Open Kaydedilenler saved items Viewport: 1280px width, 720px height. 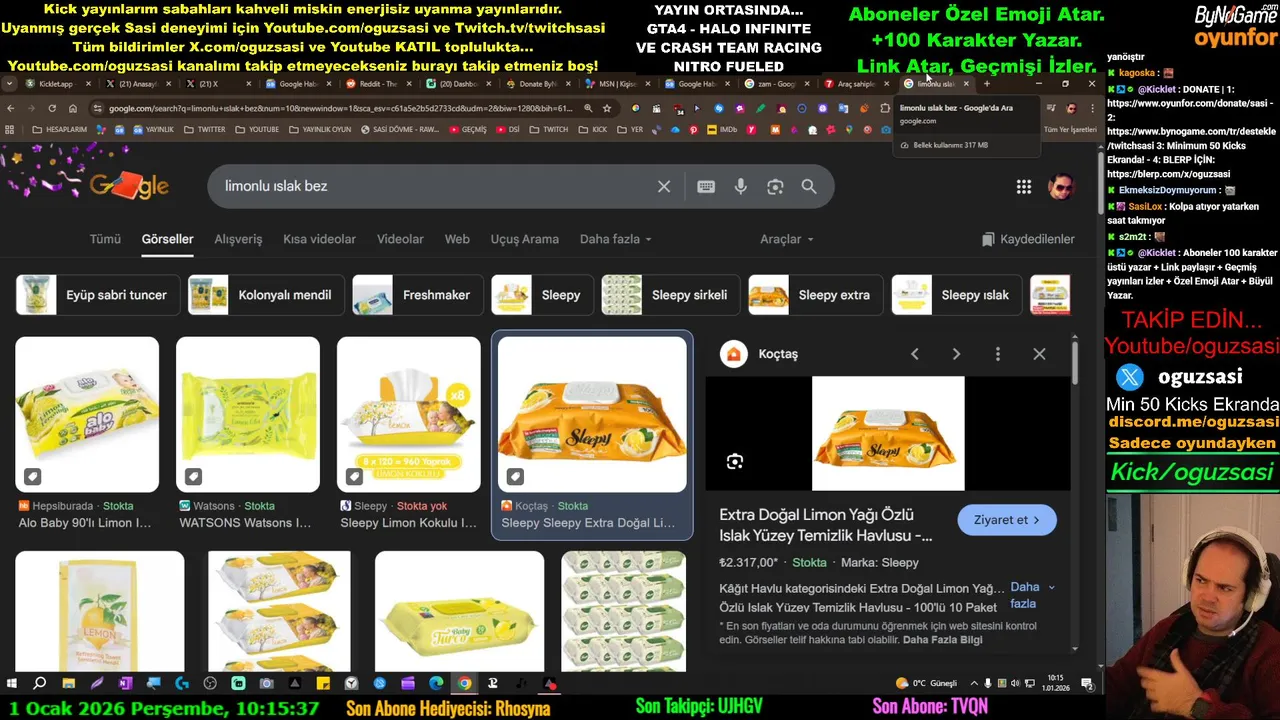(x=1028, y=239)
